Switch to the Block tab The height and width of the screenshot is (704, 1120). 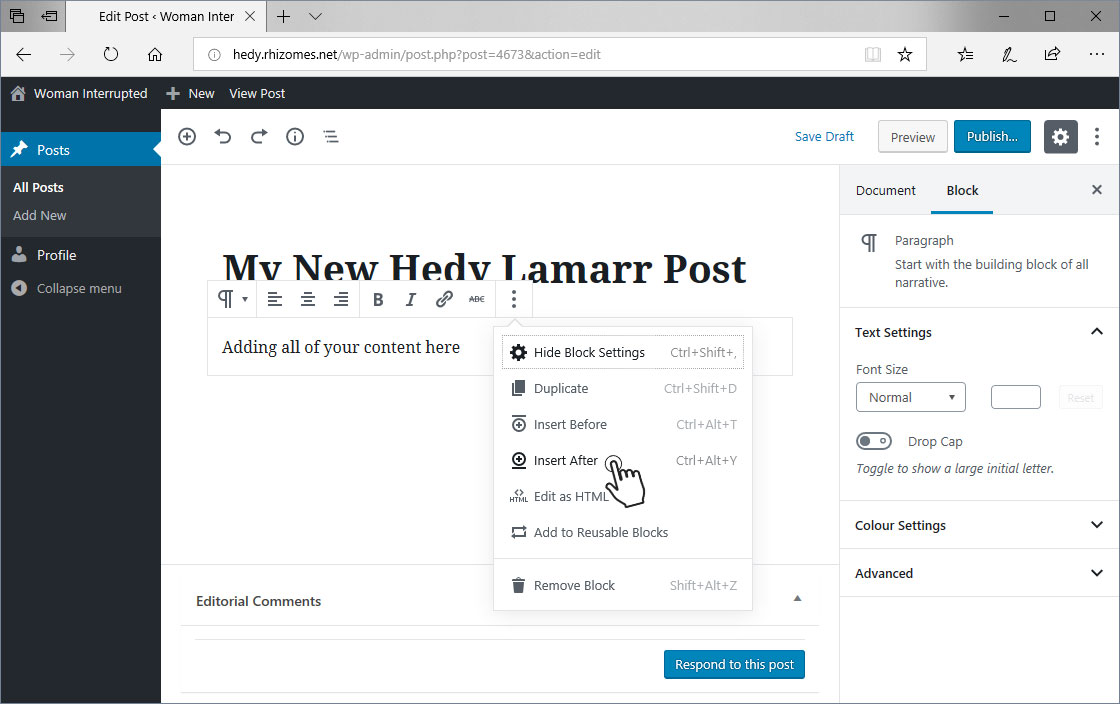(x=962, y=191)
